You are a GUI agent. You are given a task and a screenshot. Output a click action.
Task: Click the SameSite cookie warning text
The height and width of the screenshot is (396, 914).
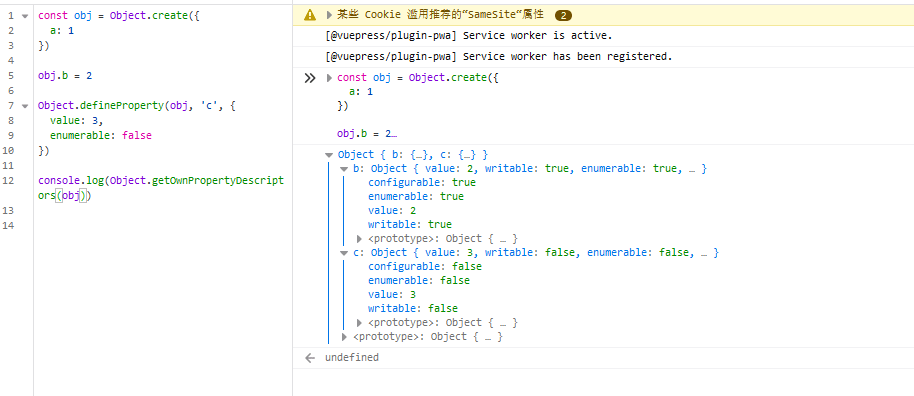click(x=440, y=15)
